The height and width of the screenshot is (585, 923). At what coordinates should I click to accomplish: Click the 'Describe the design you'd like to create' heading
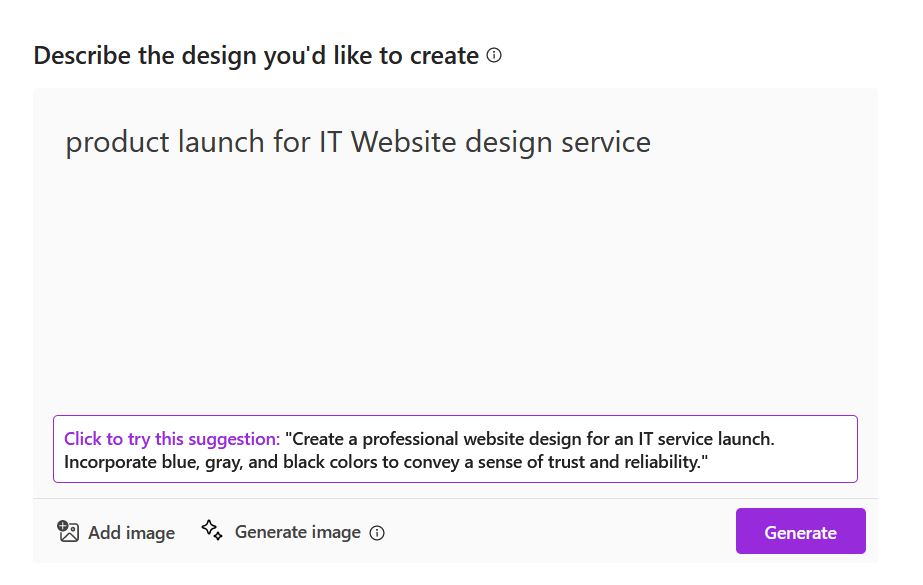click(256, 56)
